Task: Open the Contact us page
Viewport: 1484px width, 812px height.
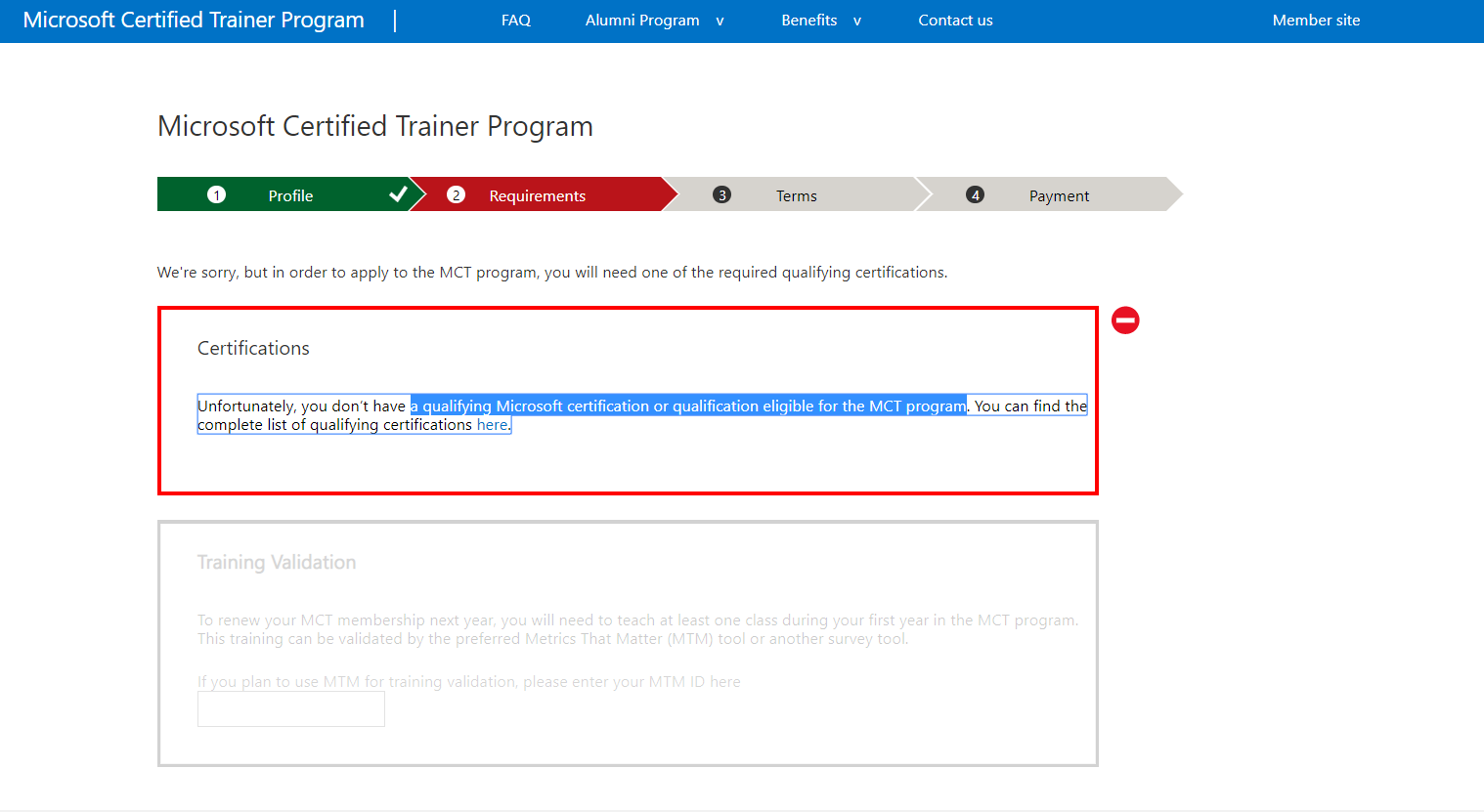Action: coord(955,20)
